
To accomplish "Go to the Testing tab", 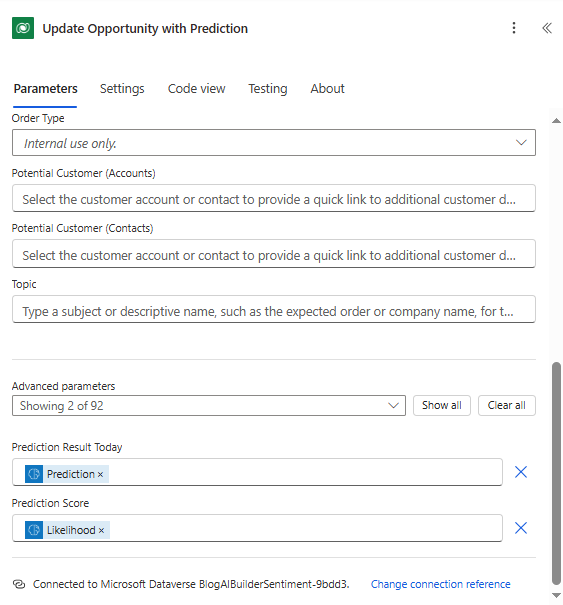I will pos(268,89).
